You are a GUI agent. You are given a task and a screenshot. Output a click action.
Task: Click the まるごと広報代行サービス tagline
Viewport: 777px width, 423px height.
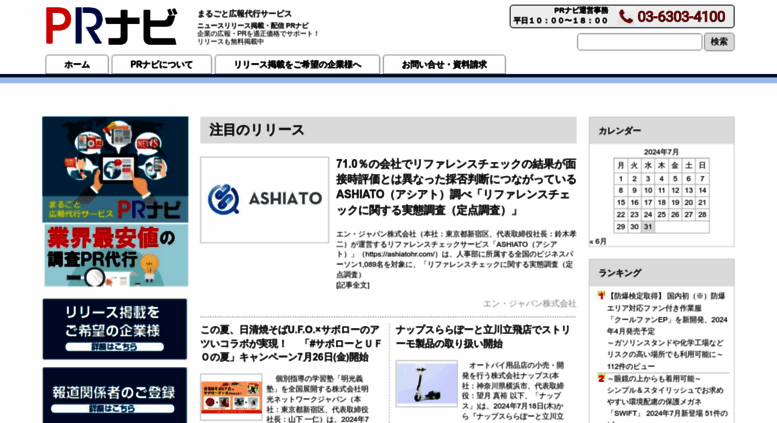pyautogui.click(x=244, y=14)
